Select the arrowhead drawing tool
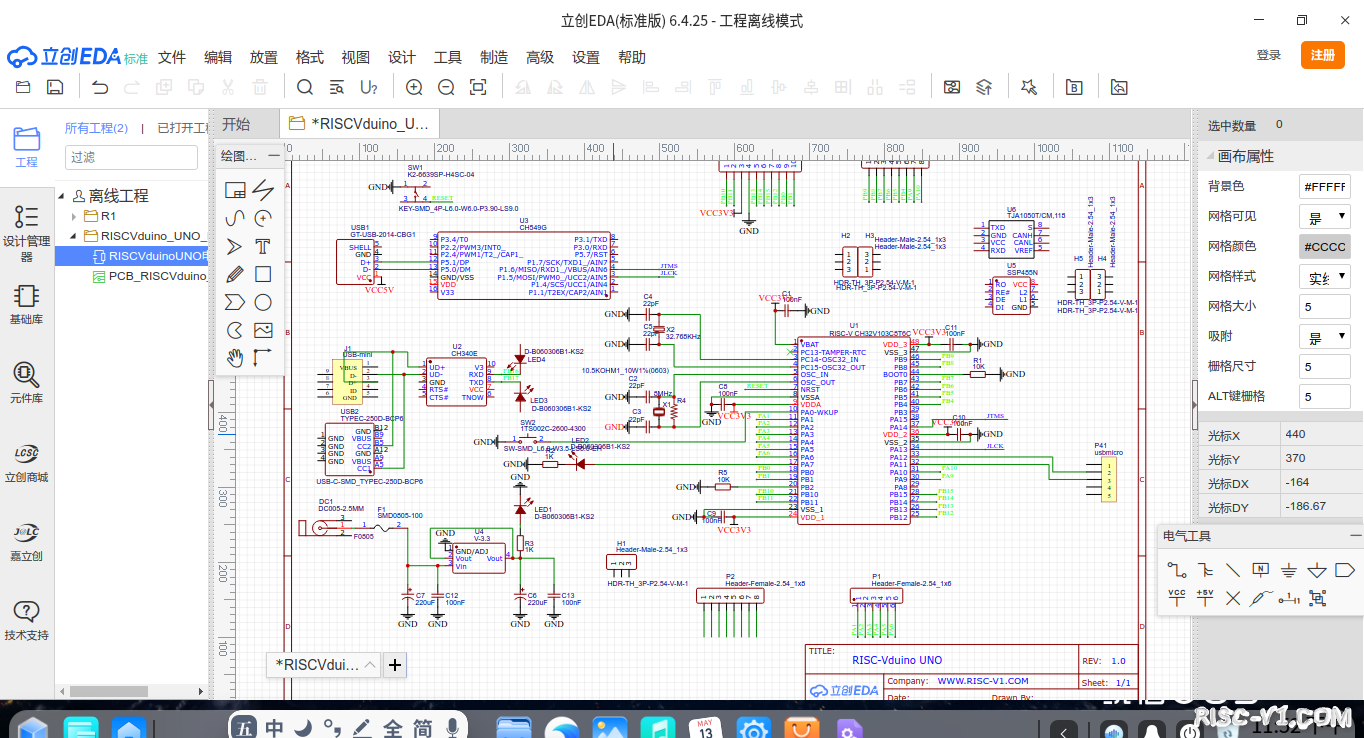 tap(235, 246)
